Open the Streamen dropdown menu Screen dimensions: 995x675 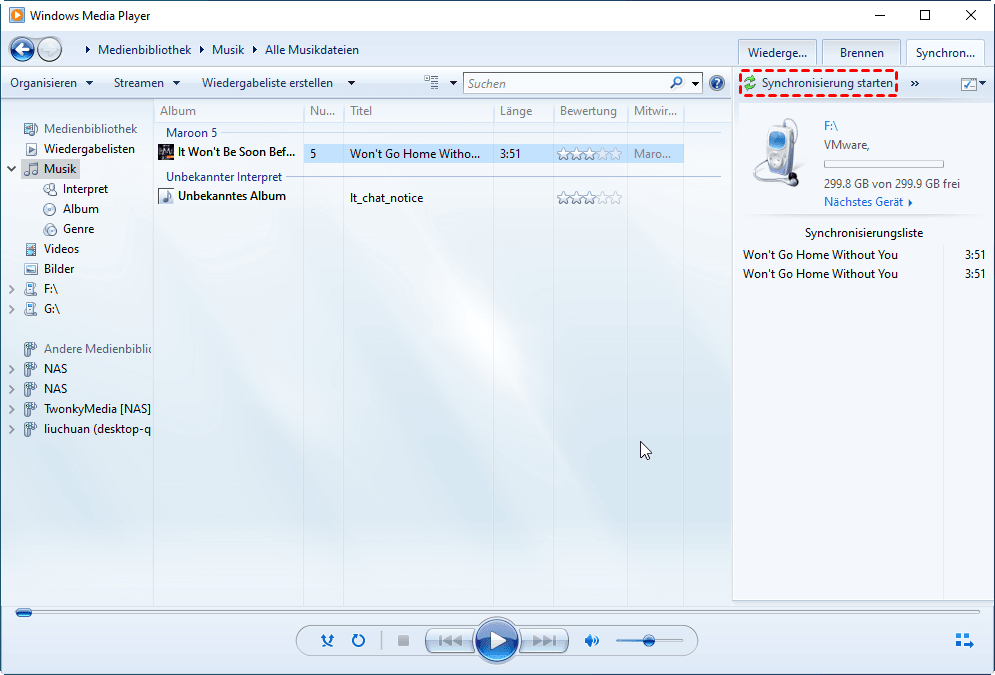tap(147, 83)
